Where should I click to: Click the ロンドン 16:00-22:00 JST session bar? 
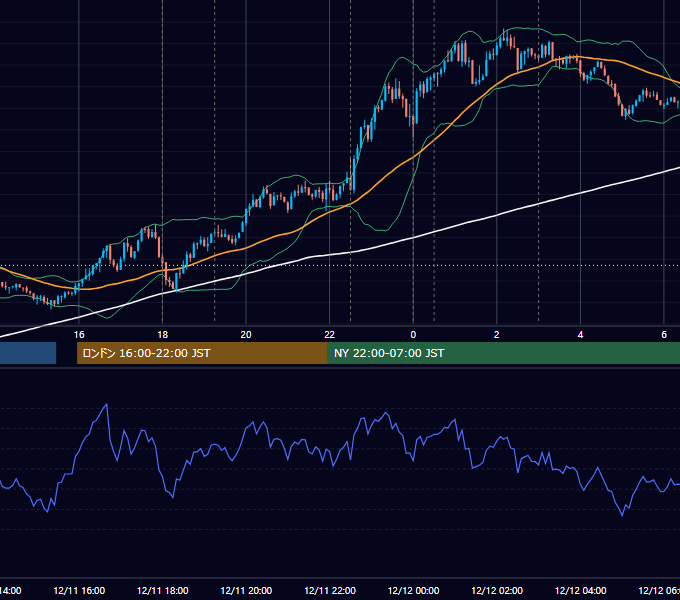[x=202, y=353]
